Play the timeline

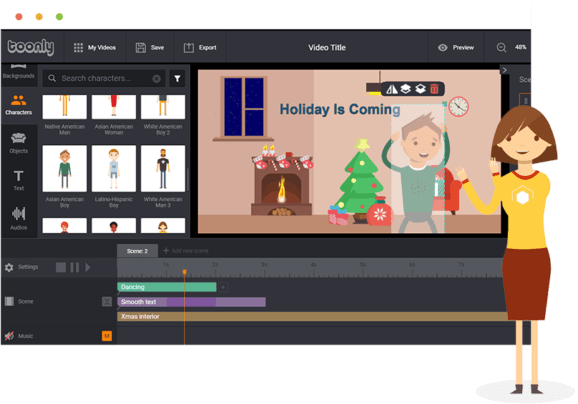click(88, 267)
